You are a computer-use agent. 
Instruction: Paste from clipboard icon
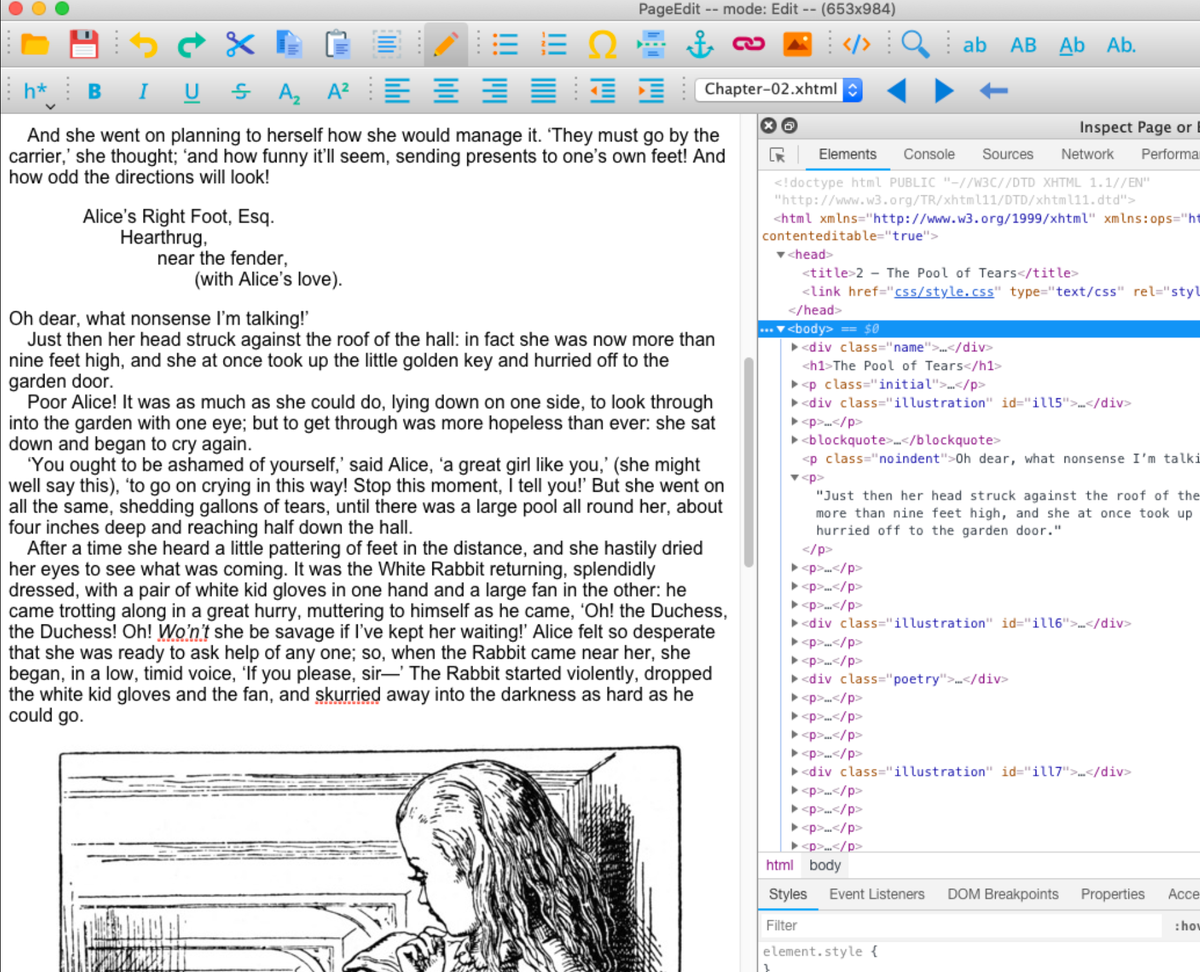338,44
